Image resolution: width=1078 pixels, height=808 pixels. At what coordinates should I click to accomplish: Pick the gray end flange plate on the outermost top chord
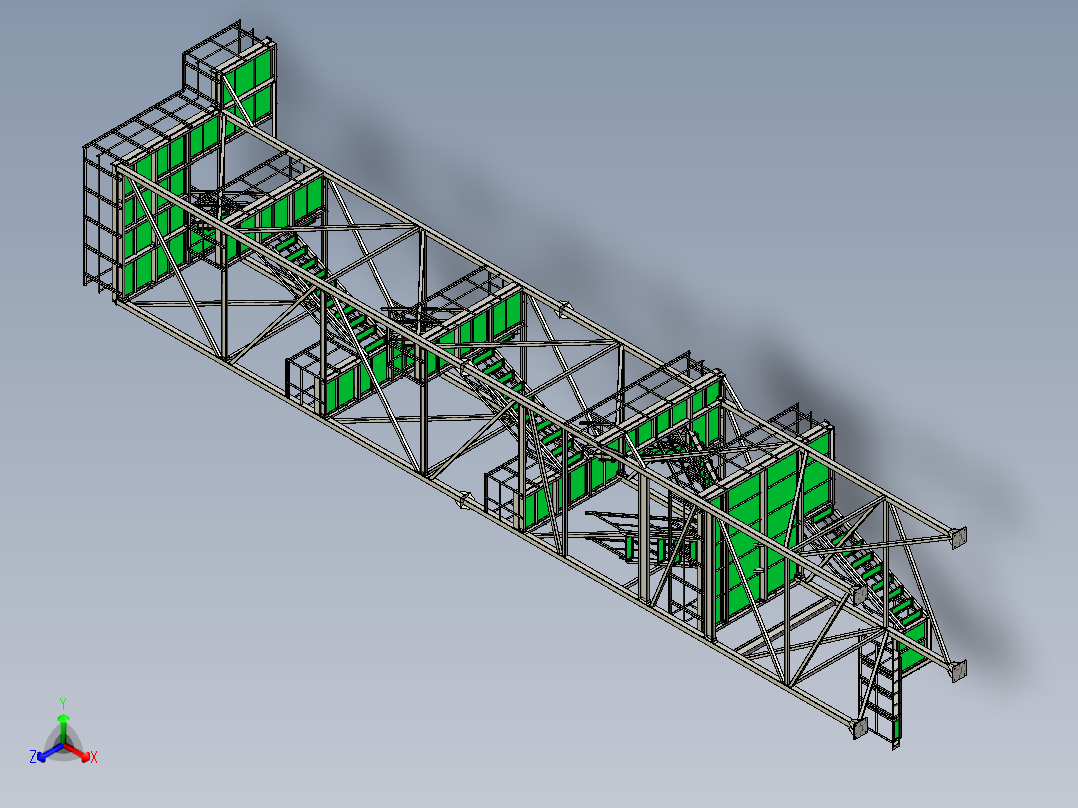pos(958,537)
